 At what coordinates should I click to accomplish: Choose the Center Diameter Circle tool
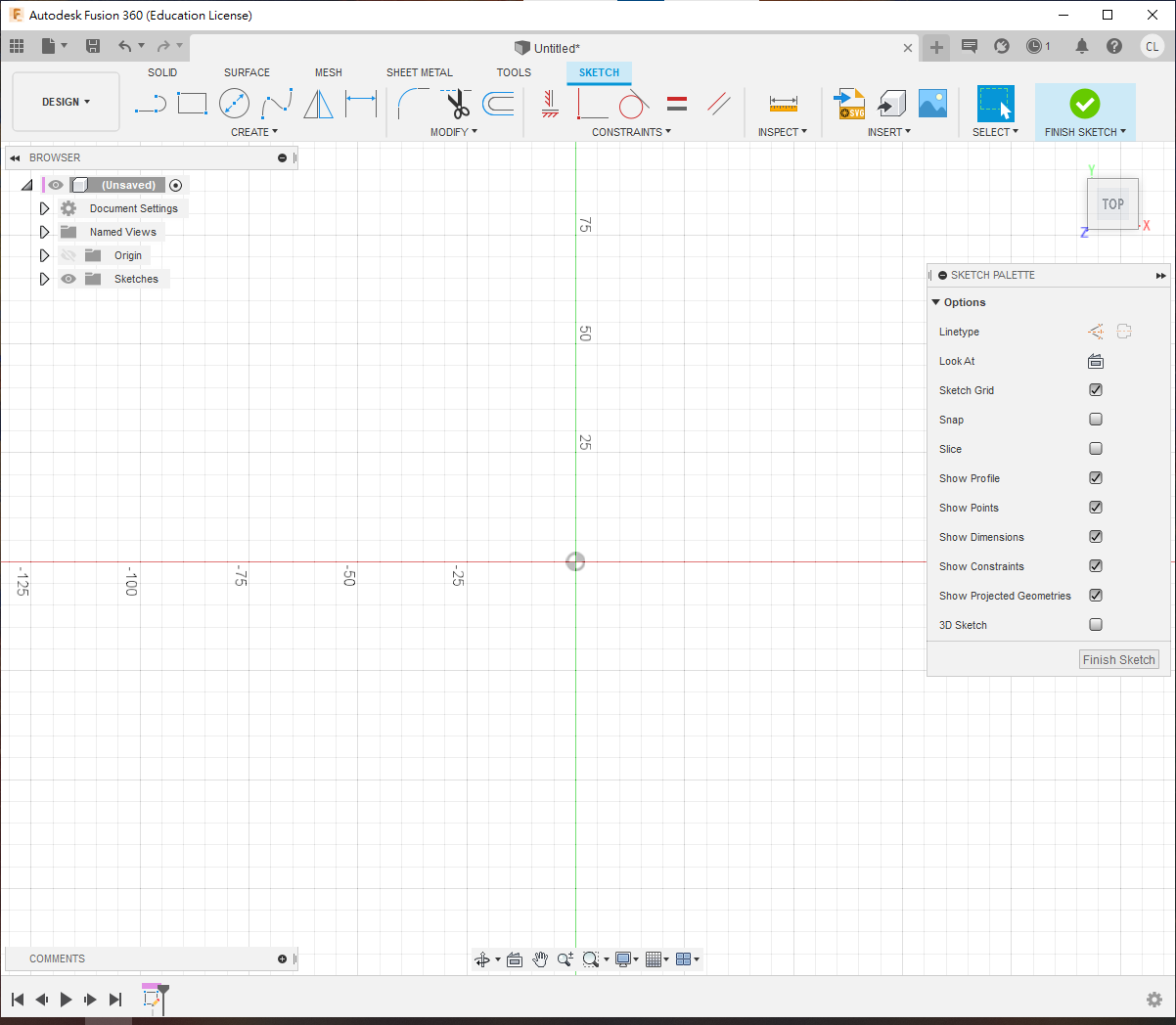[x=234, y=104]
